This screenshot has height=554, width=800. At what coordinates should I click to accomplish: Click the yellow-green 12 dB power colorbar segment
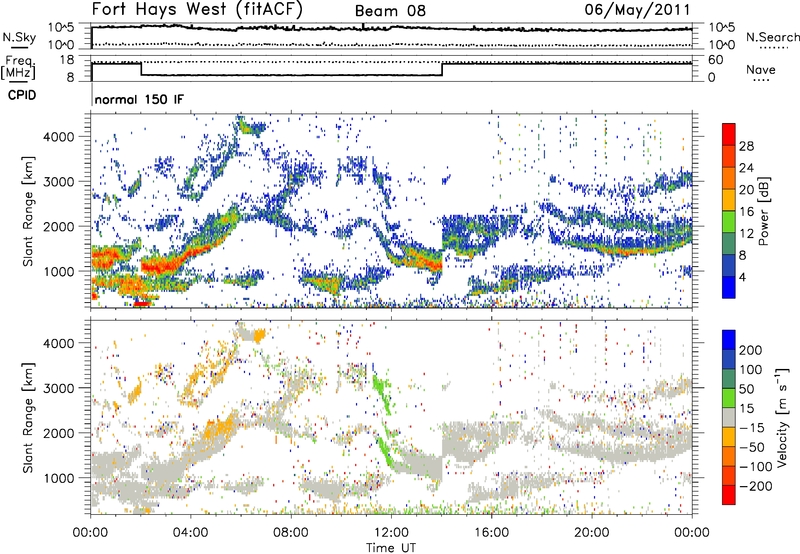point(729,221)
